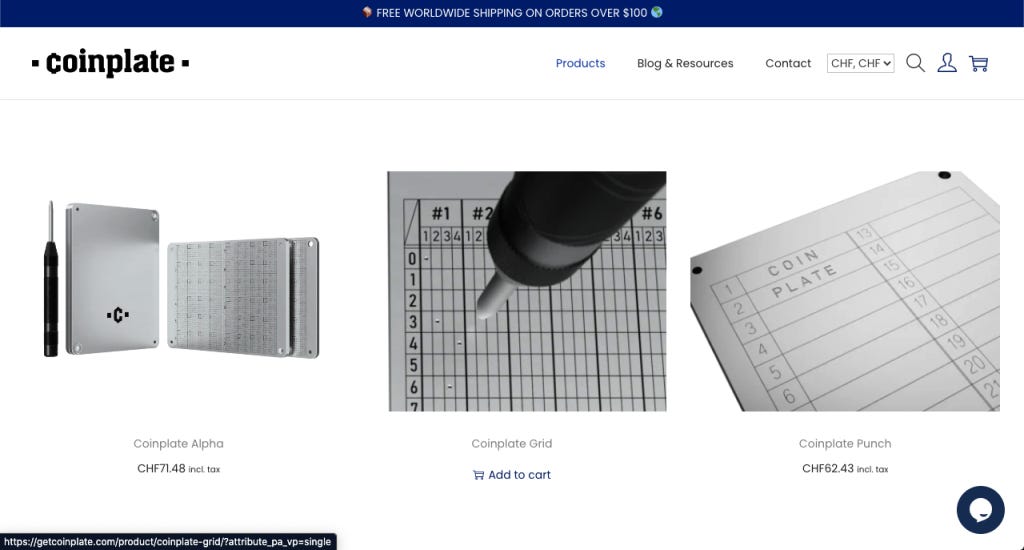1024x550 pixels.
Task: Open the Coinplate Punch product title
Action: 844,444
